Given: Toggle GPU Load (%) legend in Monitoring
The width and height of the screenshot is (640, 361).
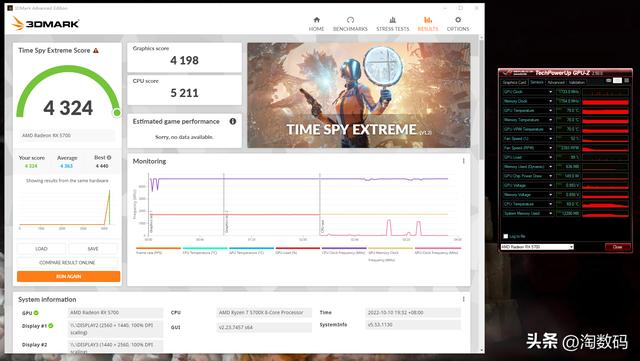Looking at the screenshot, I should (x=298, y=251).
